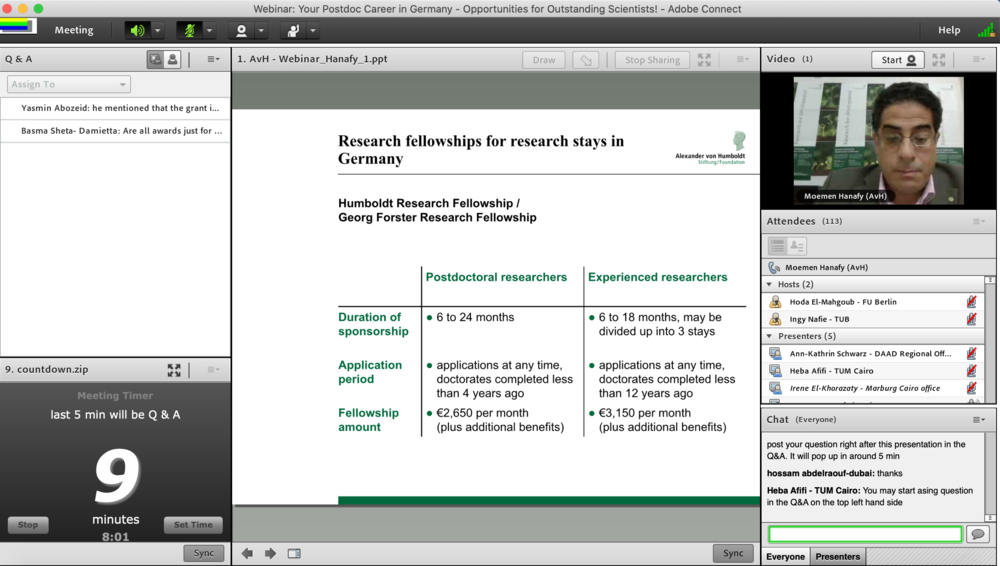Start webcam in Video pod
The width and height of the screenshot is (1000, 566).
point(898,60)
